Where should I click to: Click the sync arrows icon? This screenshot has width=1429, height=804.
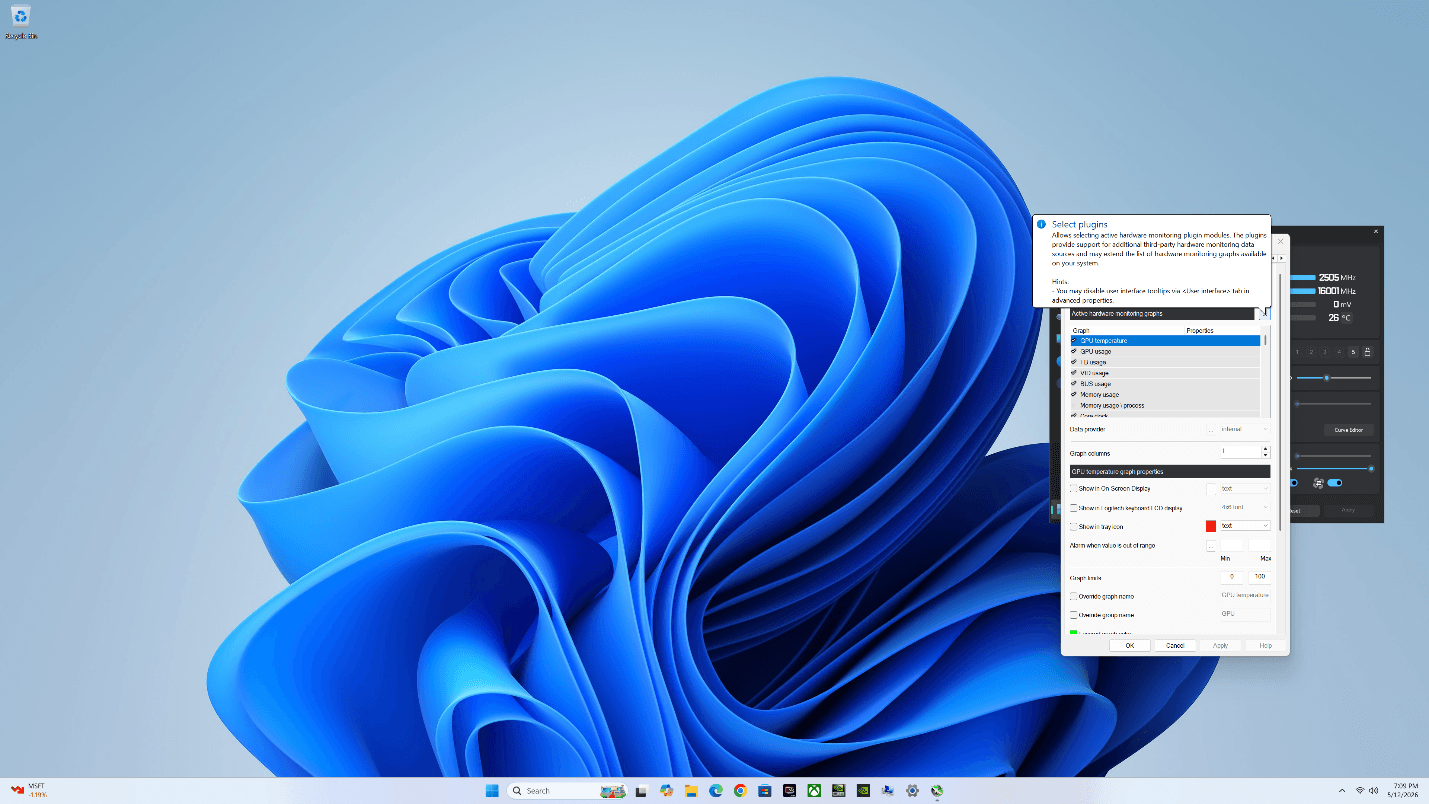click(1318, 483)
